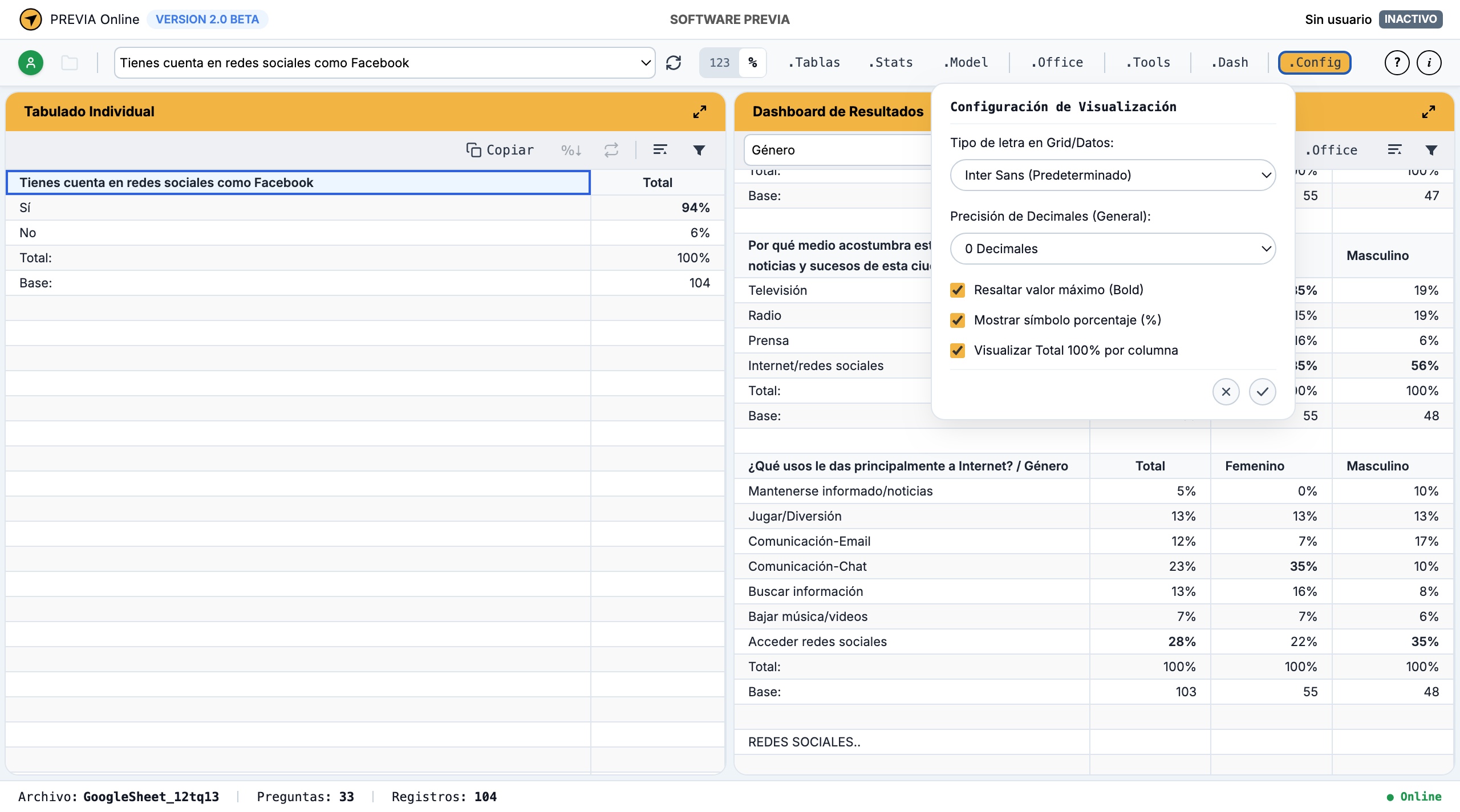Image resolution: width=1460 pixels, height=812 pixels.
Task: Expand the Dashboard de Resultados panel fullscreen
Action: (1429, 112)
